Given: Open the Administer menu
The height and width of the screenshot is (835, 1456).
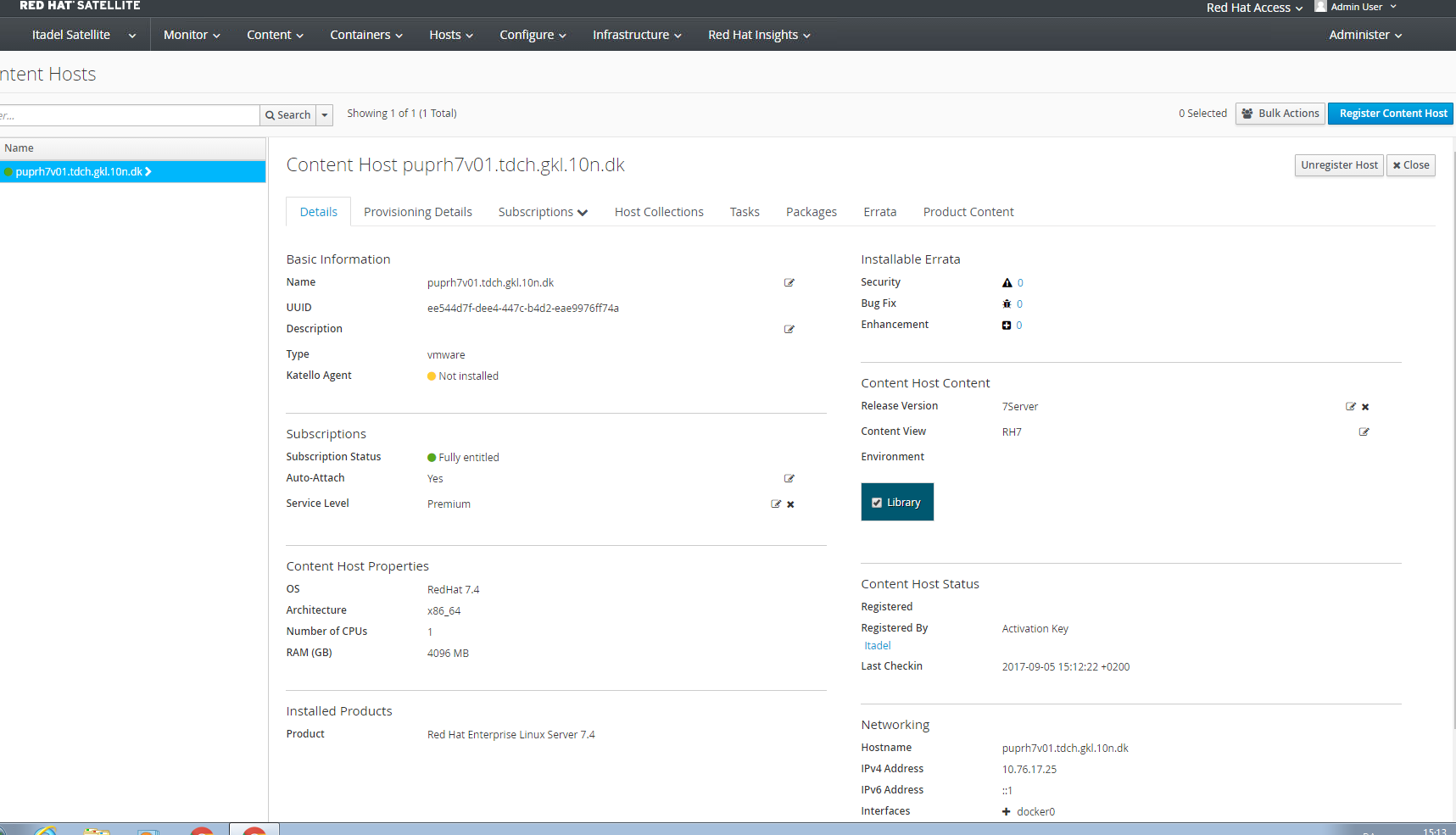Looking at the screenshot, I should [1365, 35].
